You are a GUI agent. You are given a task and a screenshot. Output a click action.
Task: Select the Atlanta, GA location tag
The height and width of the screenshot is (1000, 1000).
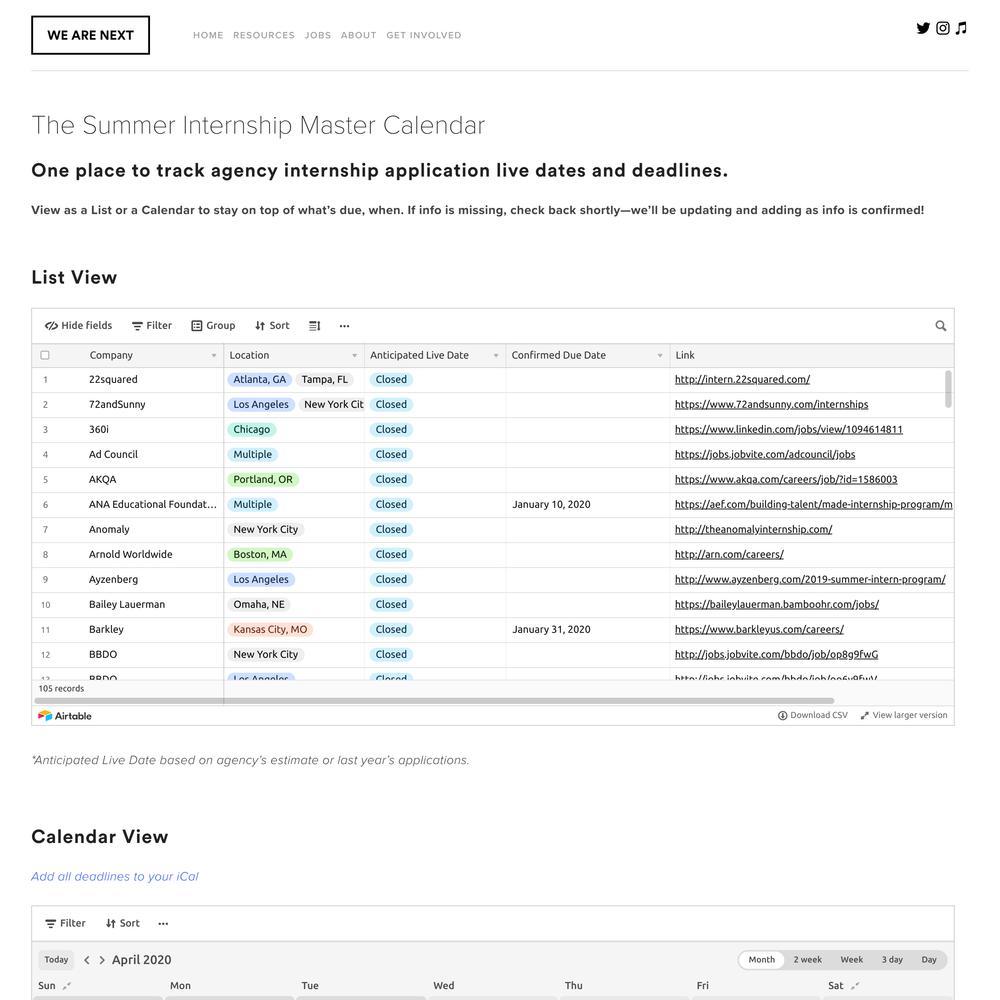[260, 379]
